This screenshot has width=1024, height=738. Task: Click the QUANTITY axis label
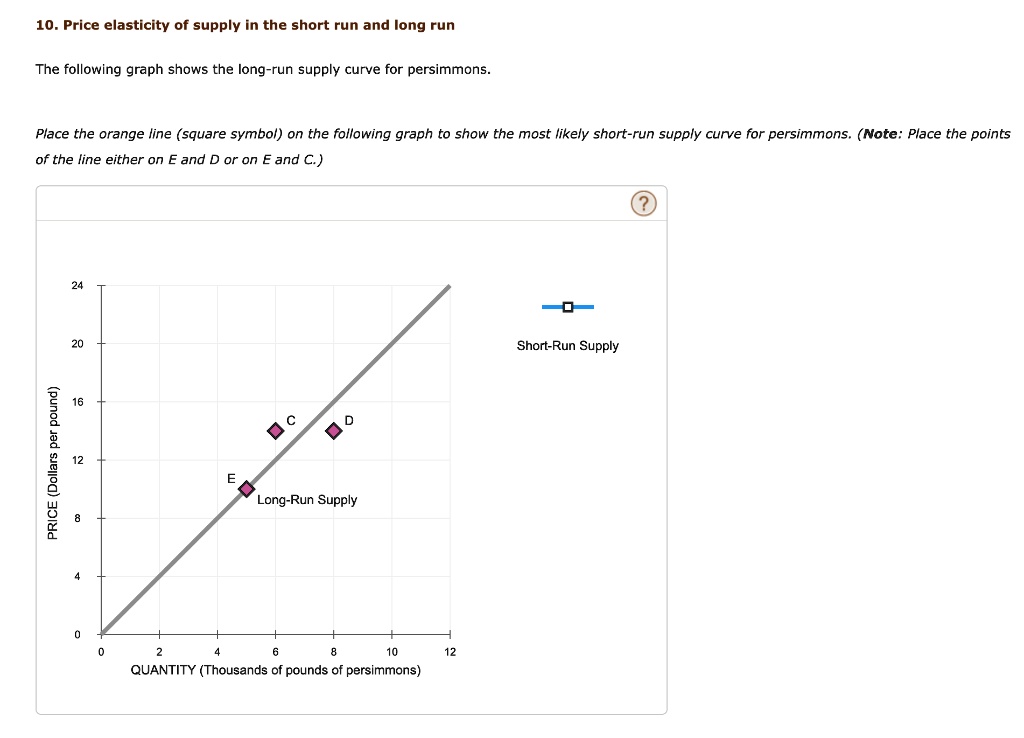(275, 671)
